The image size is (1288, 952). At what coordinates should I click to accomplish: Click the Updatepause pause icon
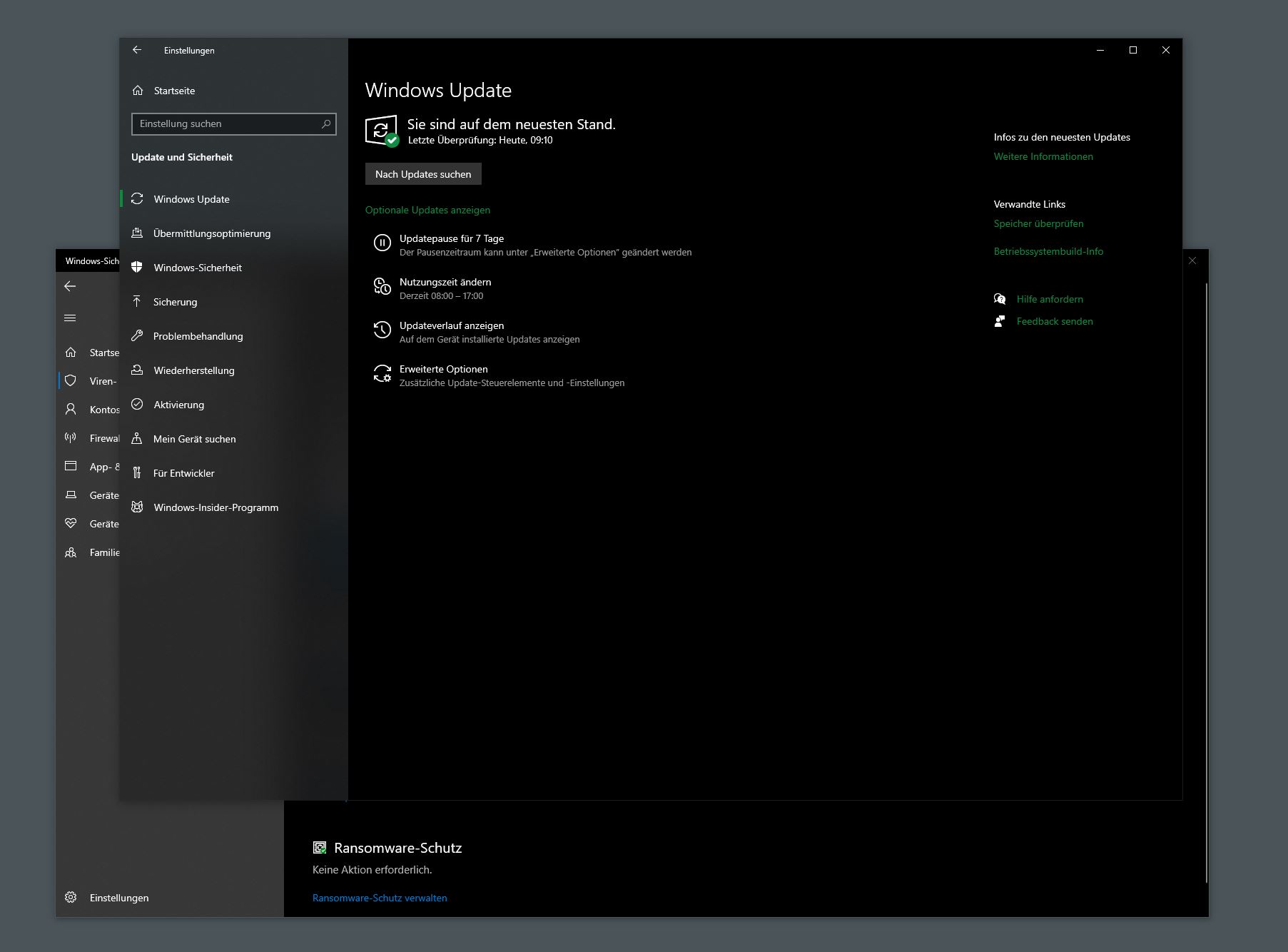click(x=382, y=243)
